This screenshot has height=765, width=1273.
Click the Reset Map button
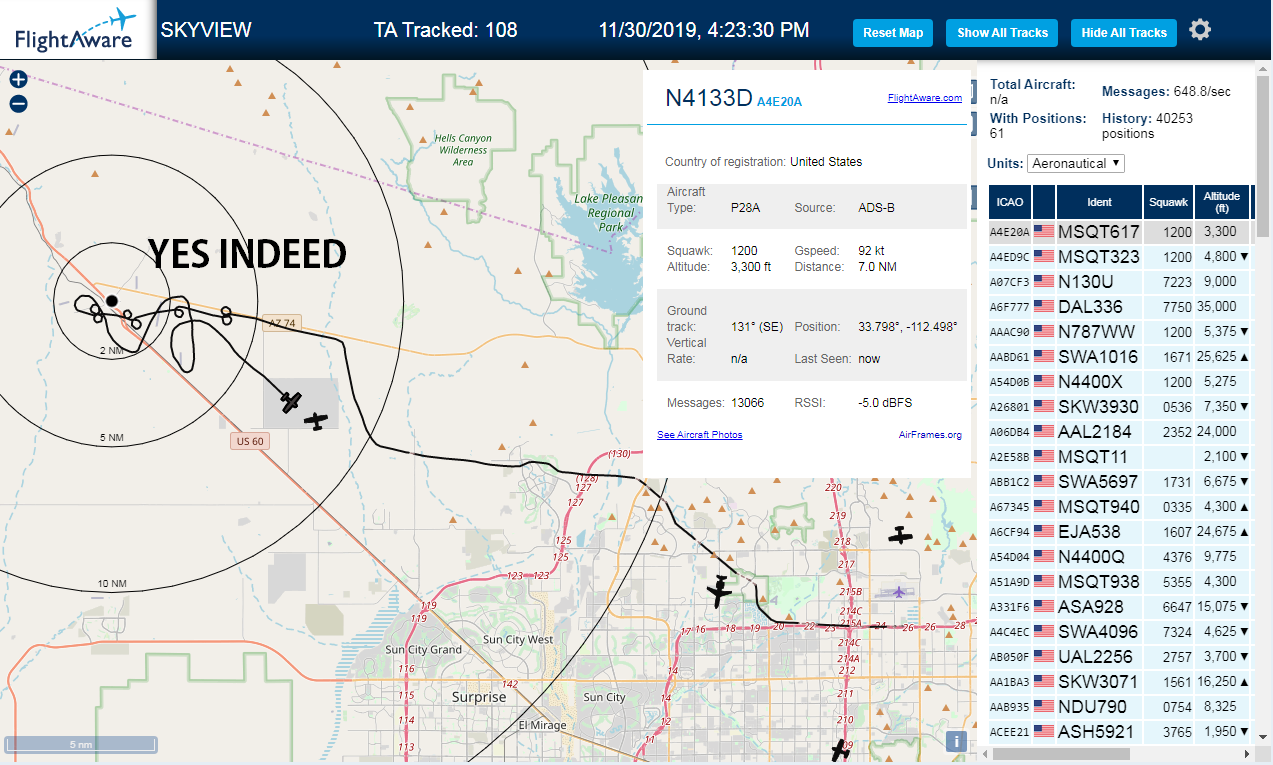pyautogui.click(x=893, y=32)
